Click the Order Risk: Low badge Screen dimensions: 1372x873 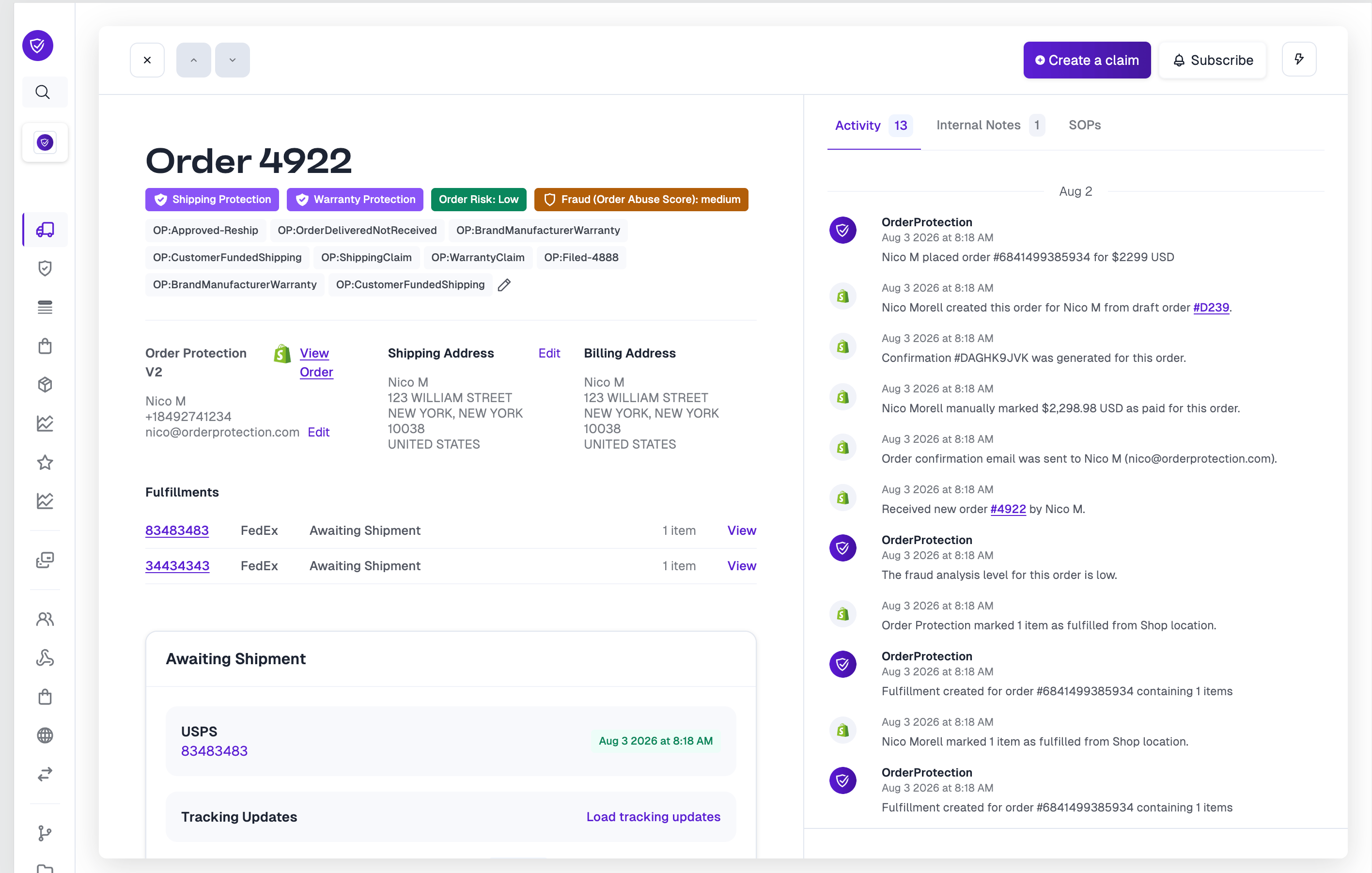coord(479,200)
